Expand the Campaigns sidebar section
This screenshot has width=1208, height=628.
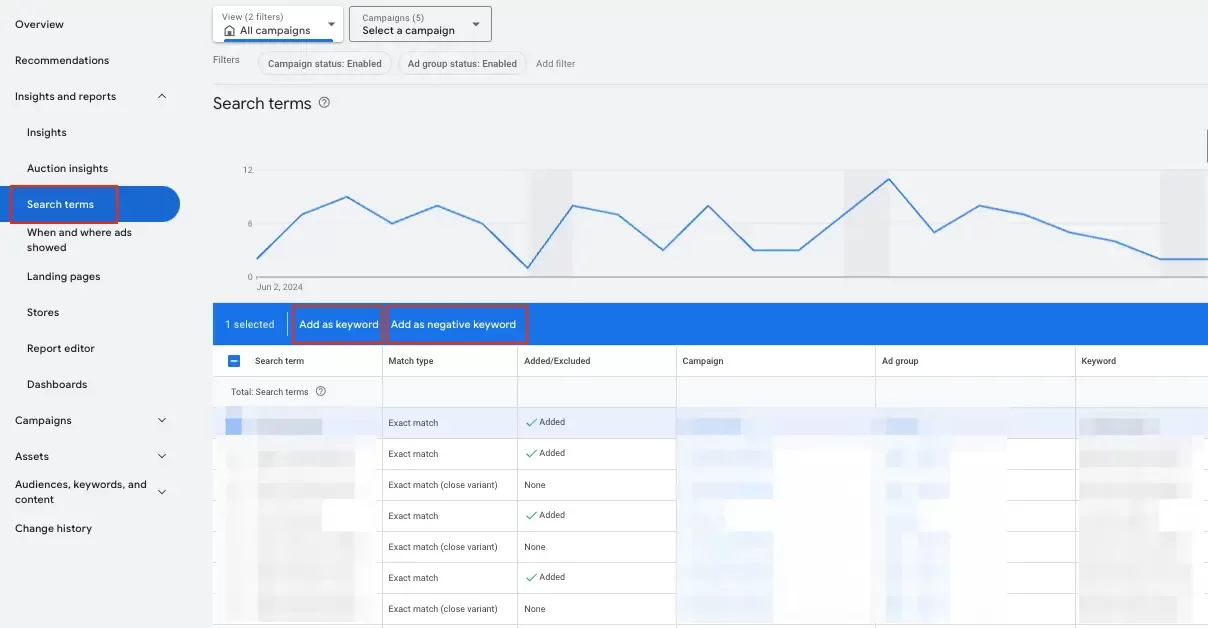click(162, 421)
